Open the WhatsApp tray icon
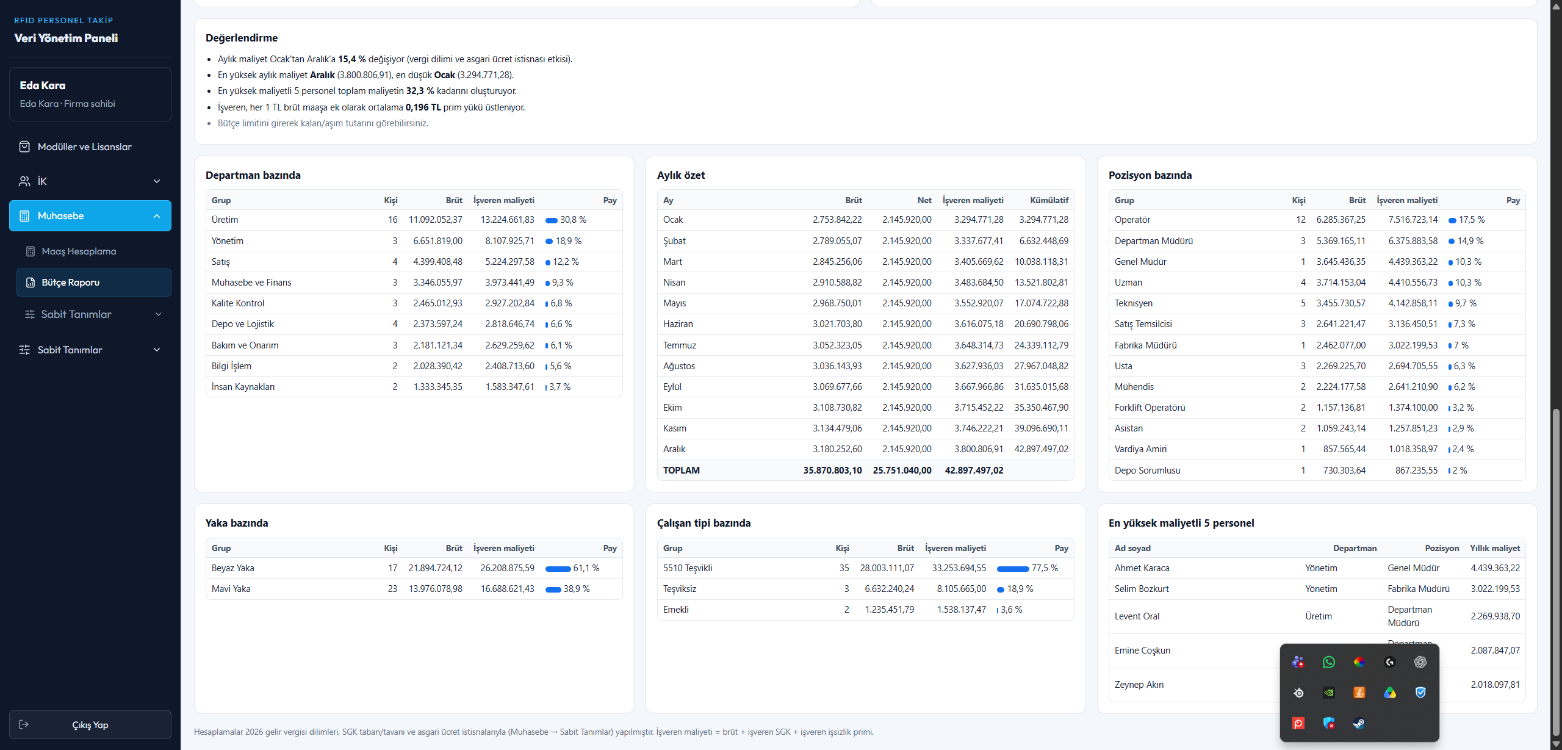This screenshot has width=1562, height=750. point(1328,662)
